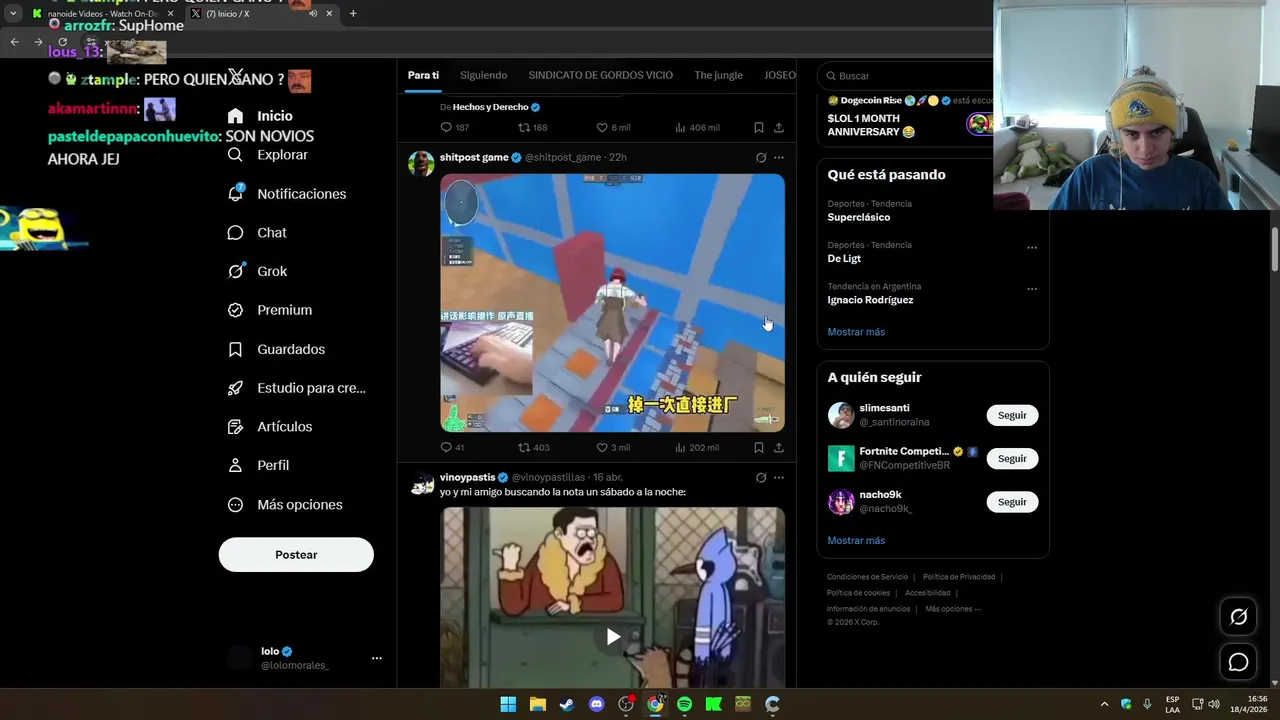
Task: Click Grok icon on vinoypastis post
Action: point(761,478)
